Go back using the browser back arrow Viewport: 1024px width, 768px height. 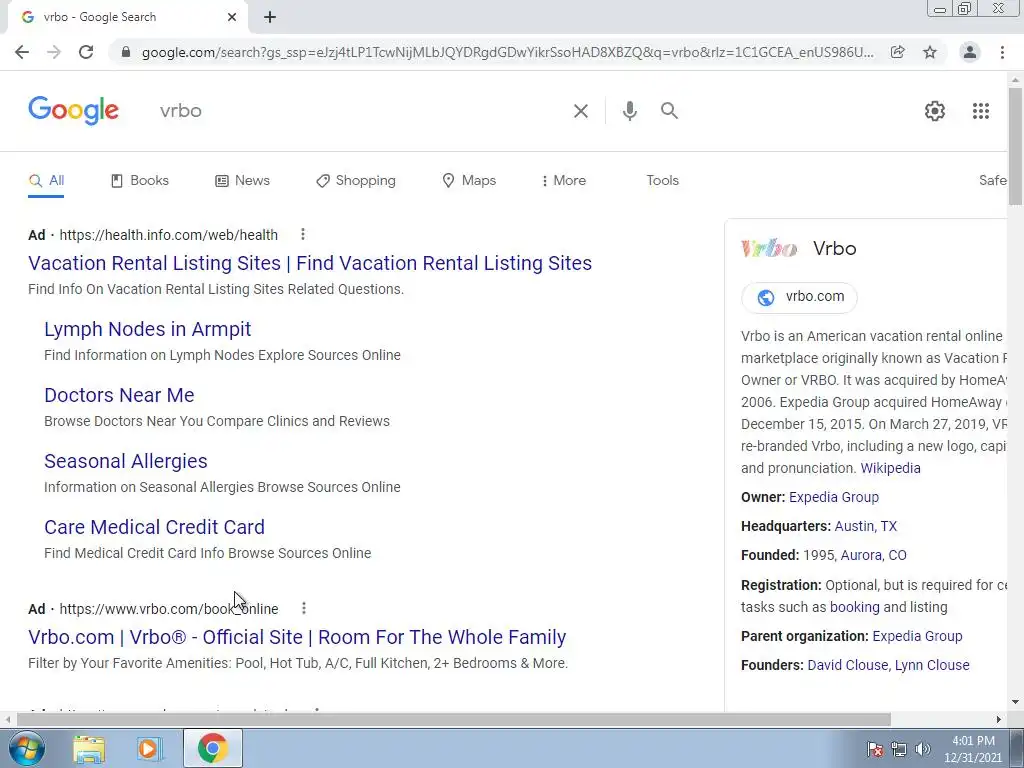click(x=22, y=52)
